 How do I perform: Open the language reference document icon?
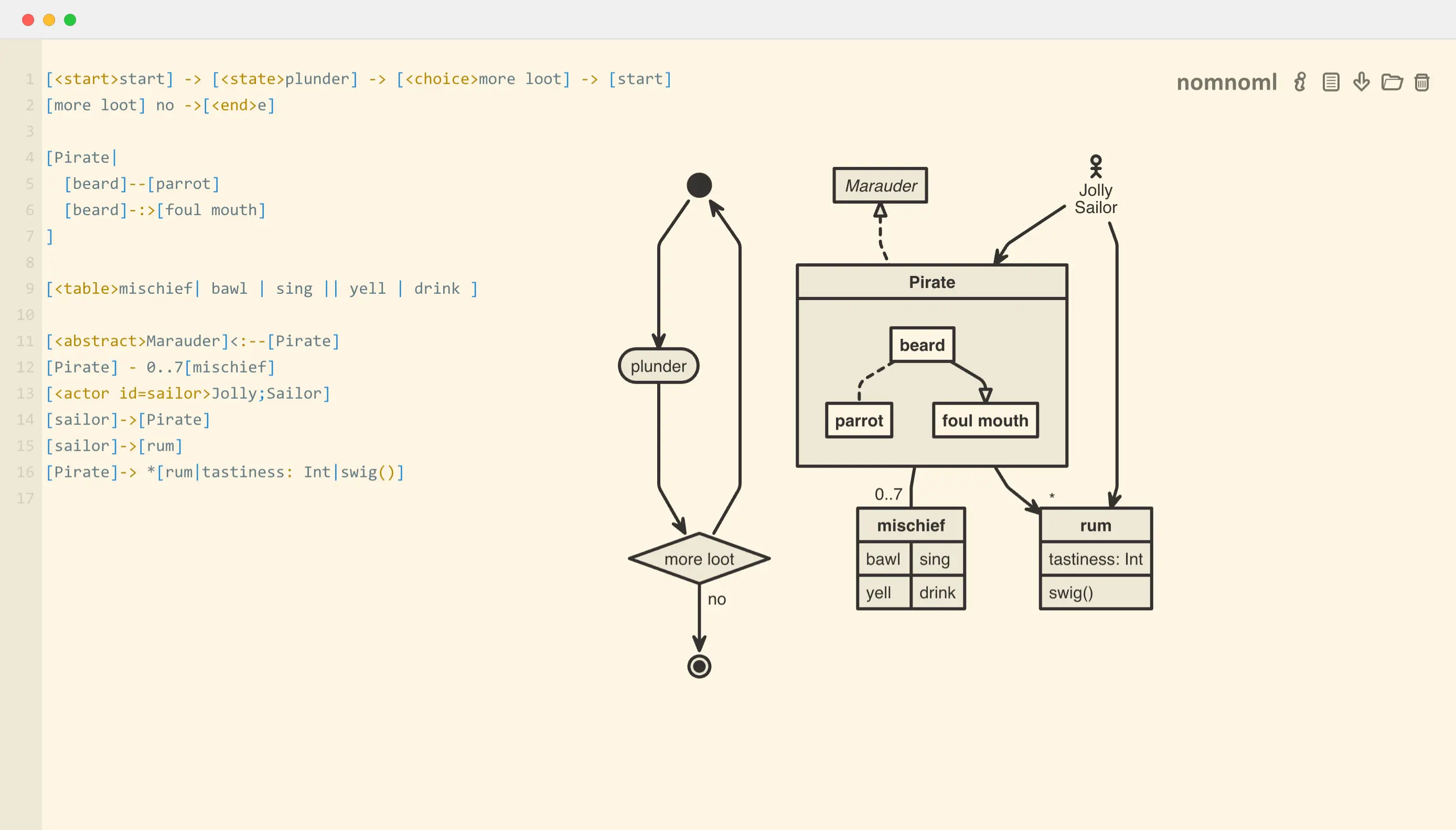[1331, 82]
